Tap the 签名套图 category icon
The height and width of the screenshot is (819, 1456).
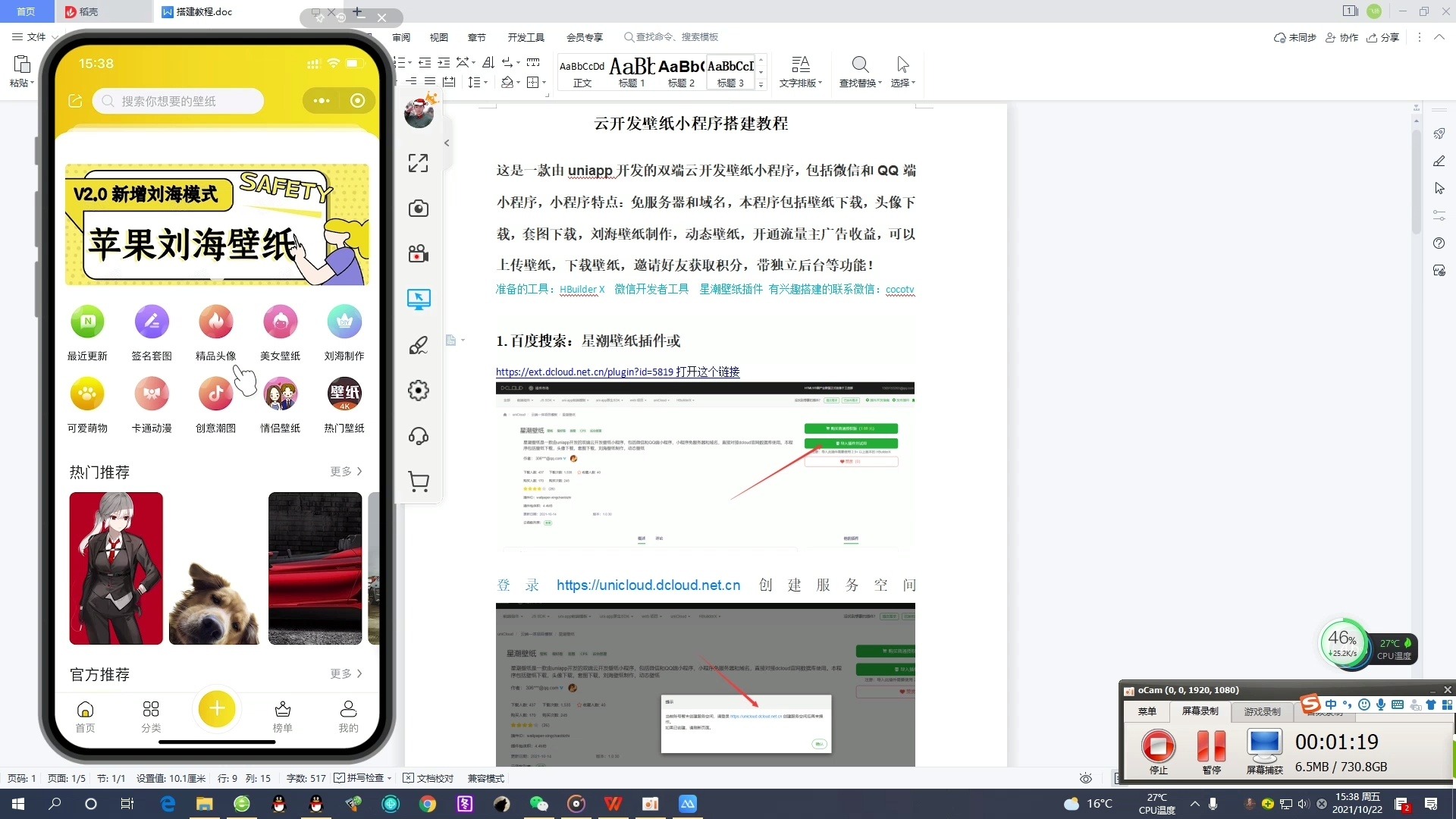[x=152, y=322]
